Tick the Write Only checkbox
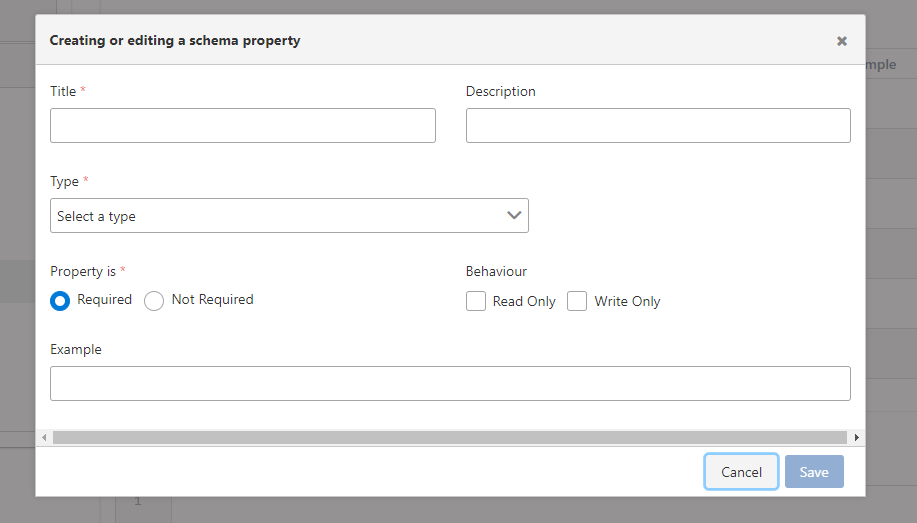 (577, 301)
